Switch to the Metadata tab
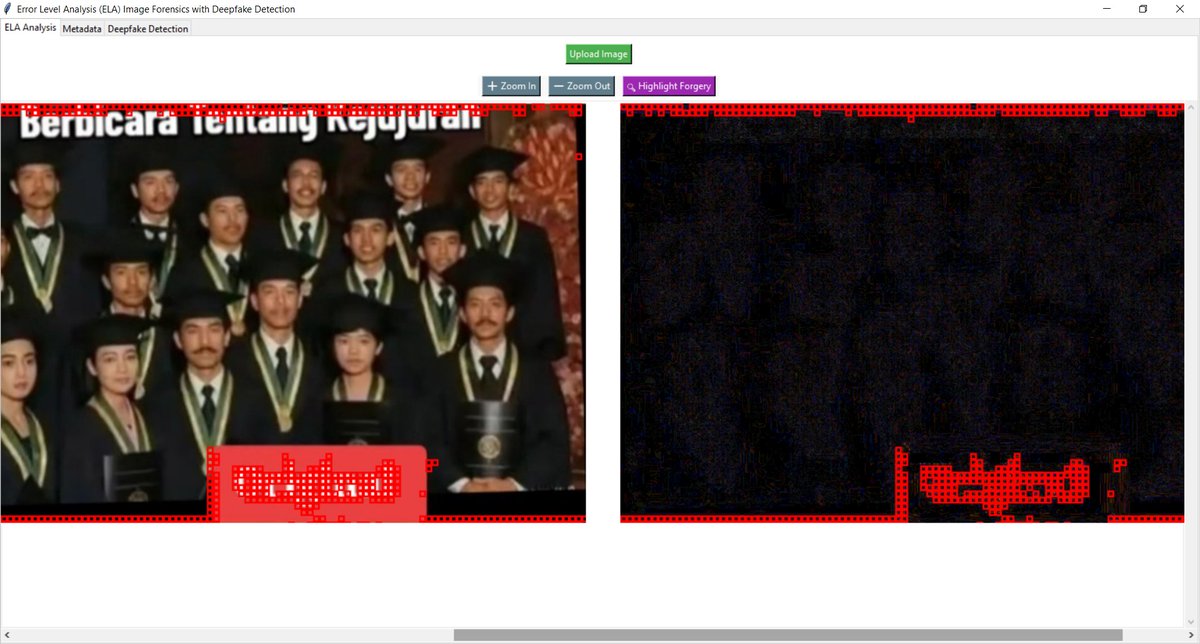Viewport: 1200px width, 644px height. (81, 28)
